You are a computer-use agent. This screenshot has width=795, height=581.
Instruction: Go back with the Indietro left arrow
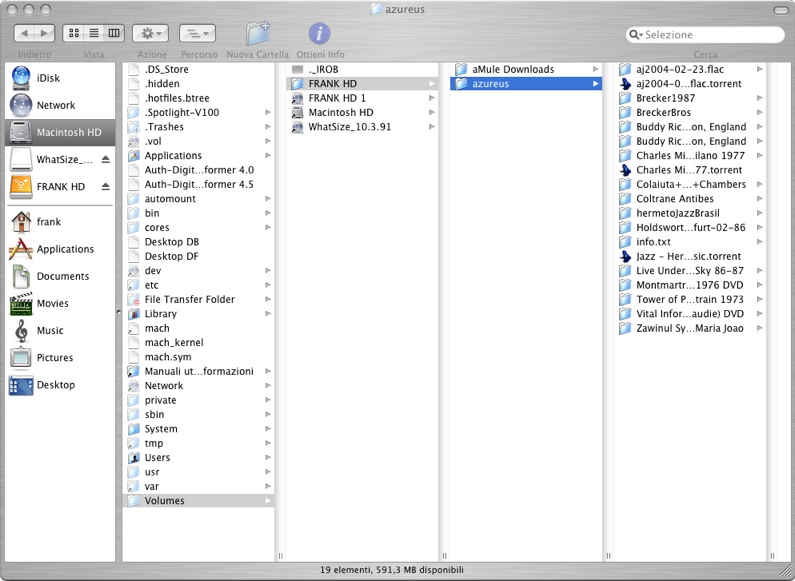24,33
